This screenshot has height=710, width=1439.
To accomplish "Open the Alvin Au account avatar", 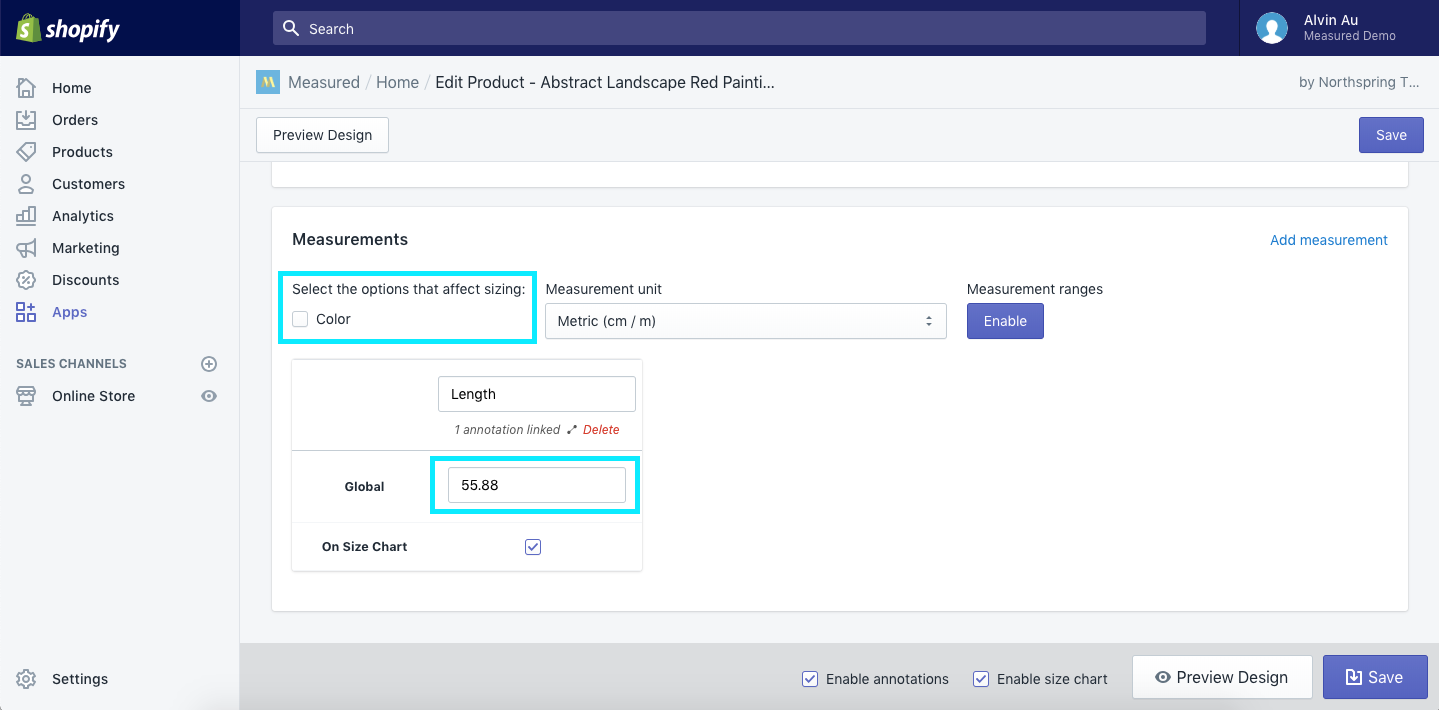I will pos(1272,28).
